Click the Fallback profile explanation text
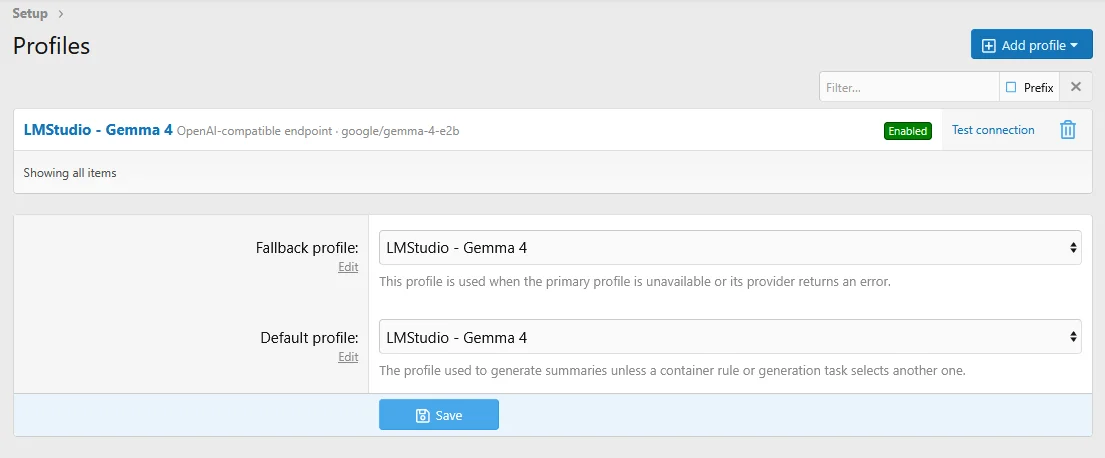Viewport: 1105px width, 458px height. pos(635,282)
